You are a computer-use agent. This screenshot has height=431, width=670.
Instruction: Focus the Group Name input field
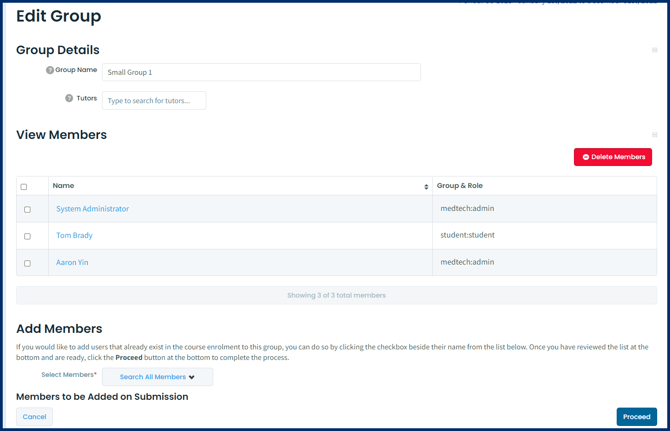click(x=261, y=72)
